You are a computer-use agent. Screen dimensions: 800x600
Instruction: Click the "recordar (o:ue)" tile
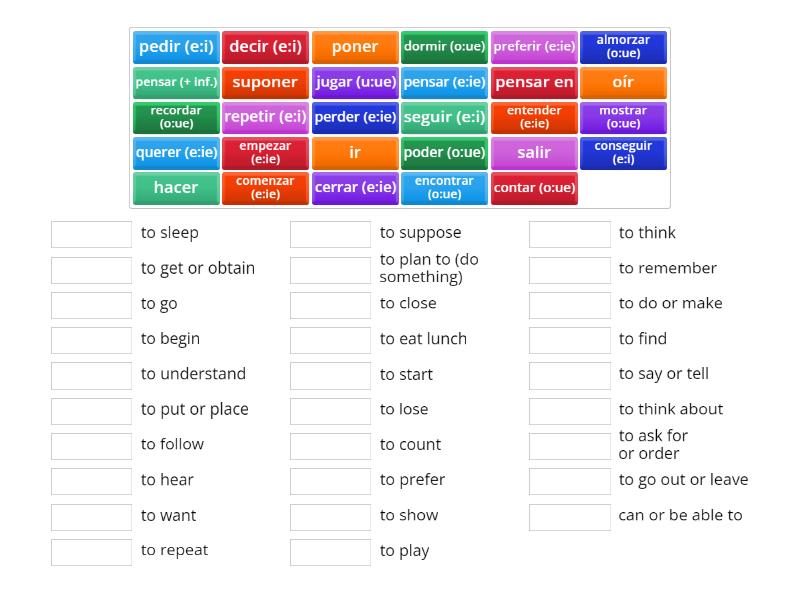[176, 117]
